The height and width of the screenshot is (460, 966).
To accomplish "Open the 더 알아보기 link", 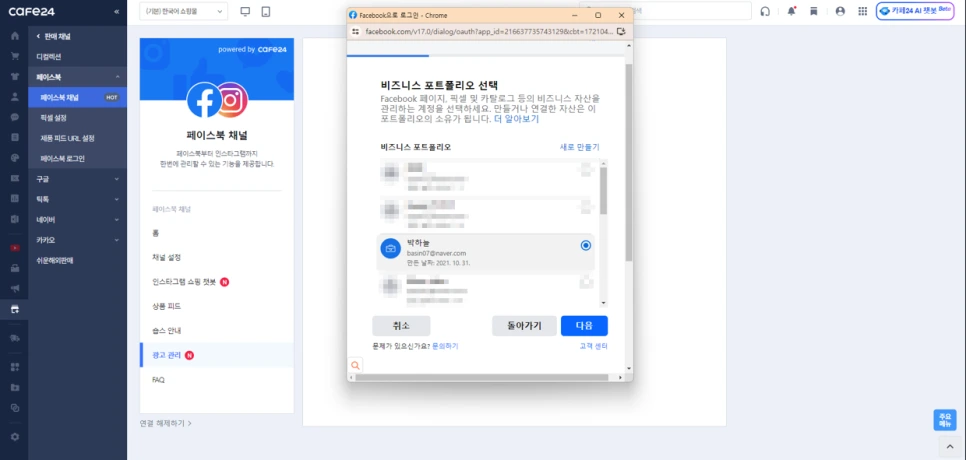I will [x=516, y=119].
